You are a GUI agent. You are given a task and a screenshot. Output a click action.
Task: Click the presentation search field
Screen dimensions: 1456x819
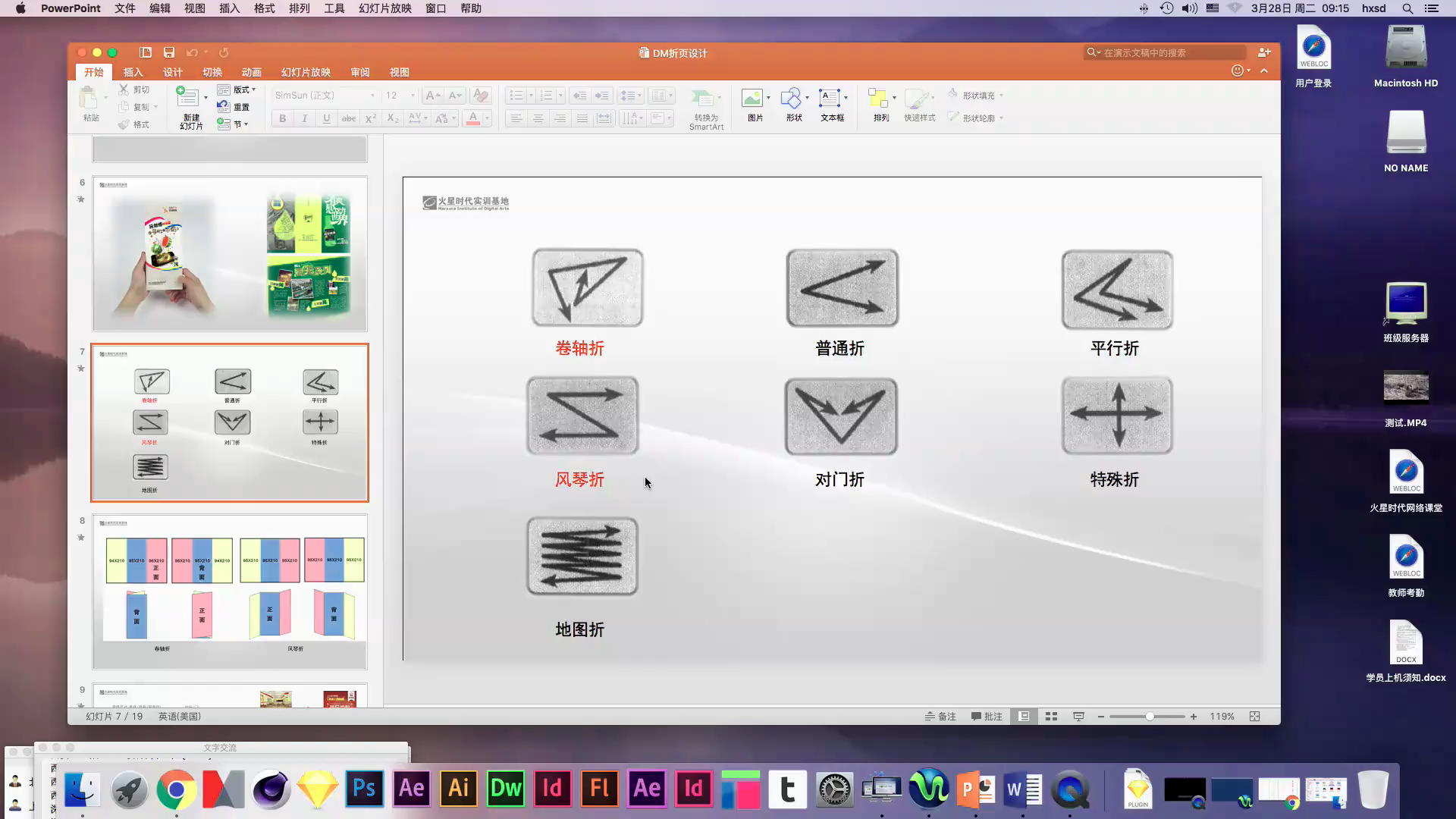coord(1166,52)
